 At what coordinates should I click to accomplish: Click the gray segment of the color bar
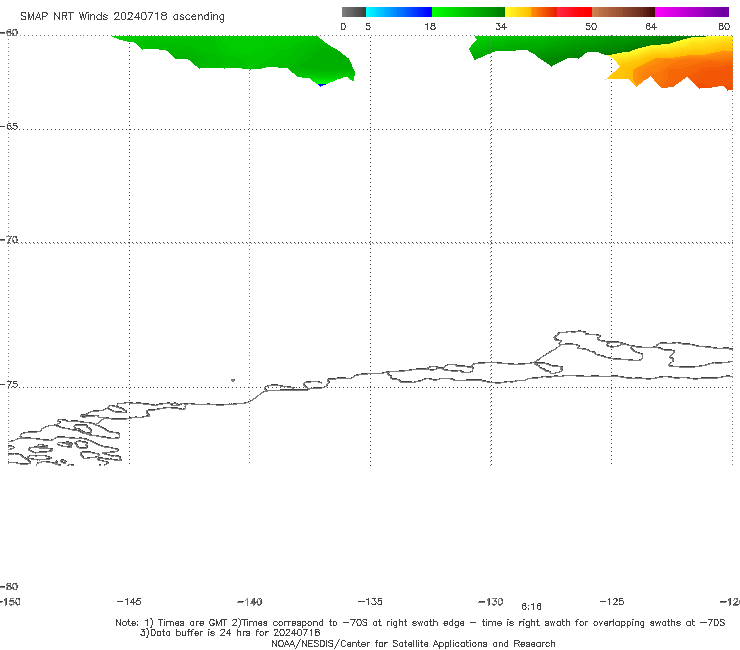click(x=354, y=12)
